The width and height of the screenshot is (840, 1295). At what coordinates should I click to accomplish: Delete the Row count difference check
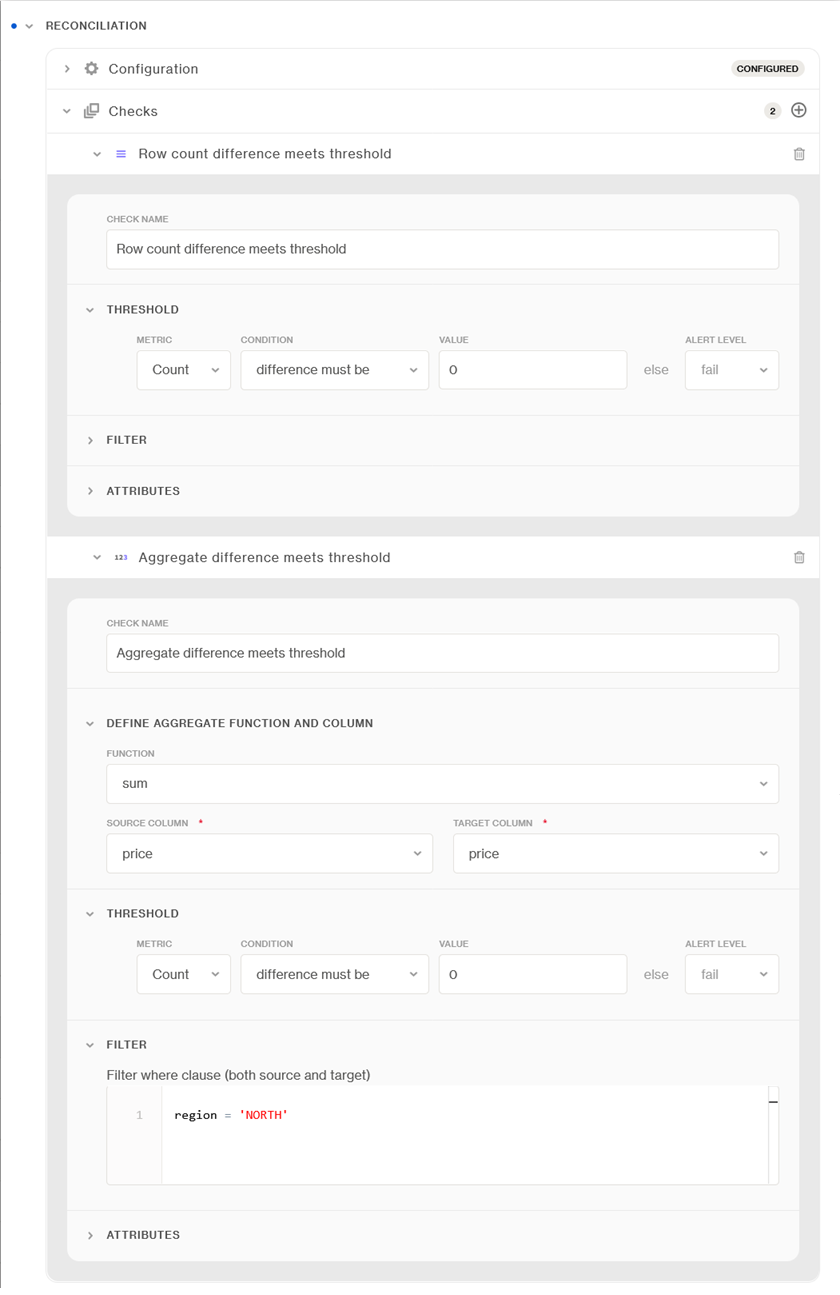[799, 154]
